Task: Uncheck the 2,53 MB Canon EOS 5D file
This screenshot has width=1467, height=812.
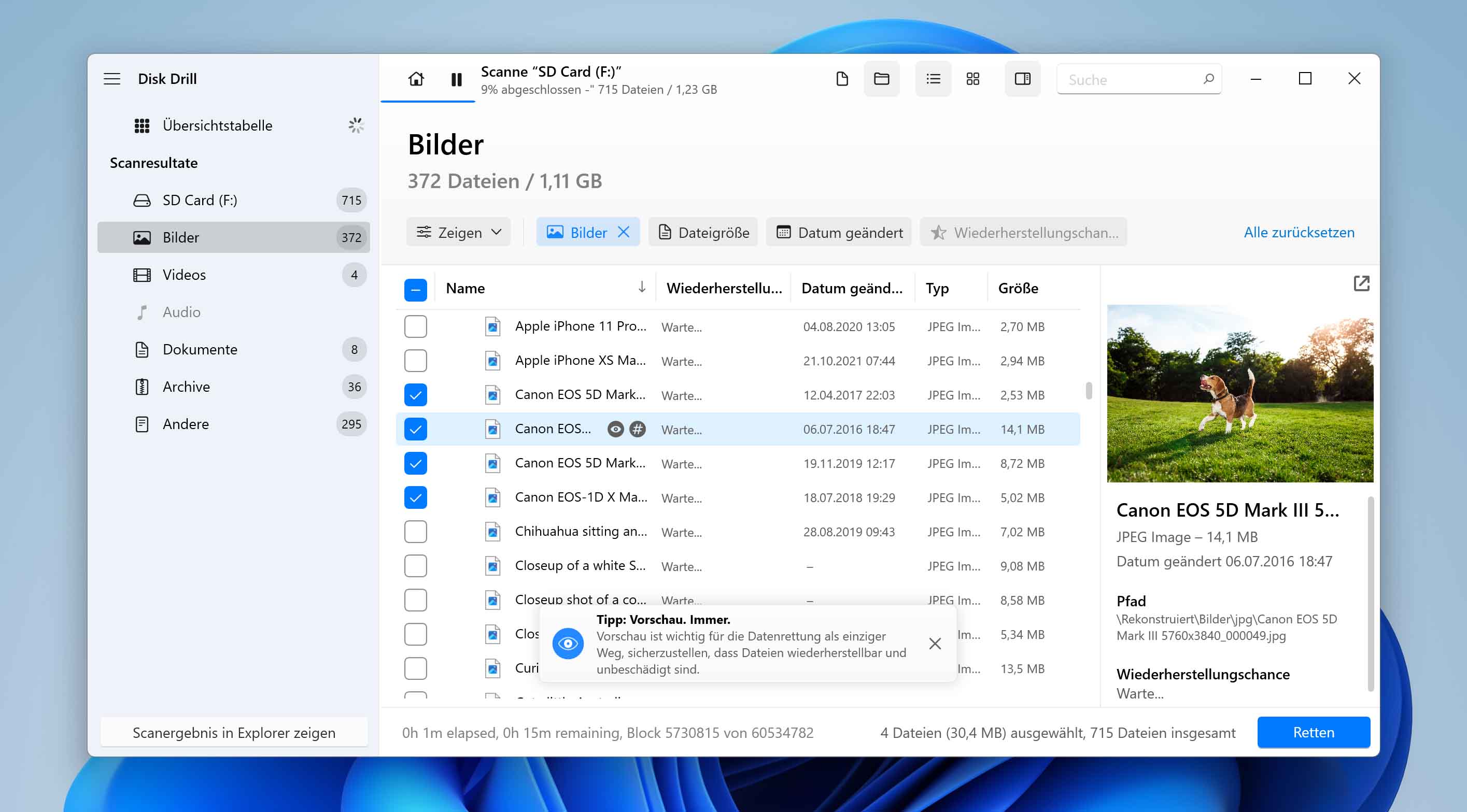Action: pyautogui.click(x=415, y=395)
